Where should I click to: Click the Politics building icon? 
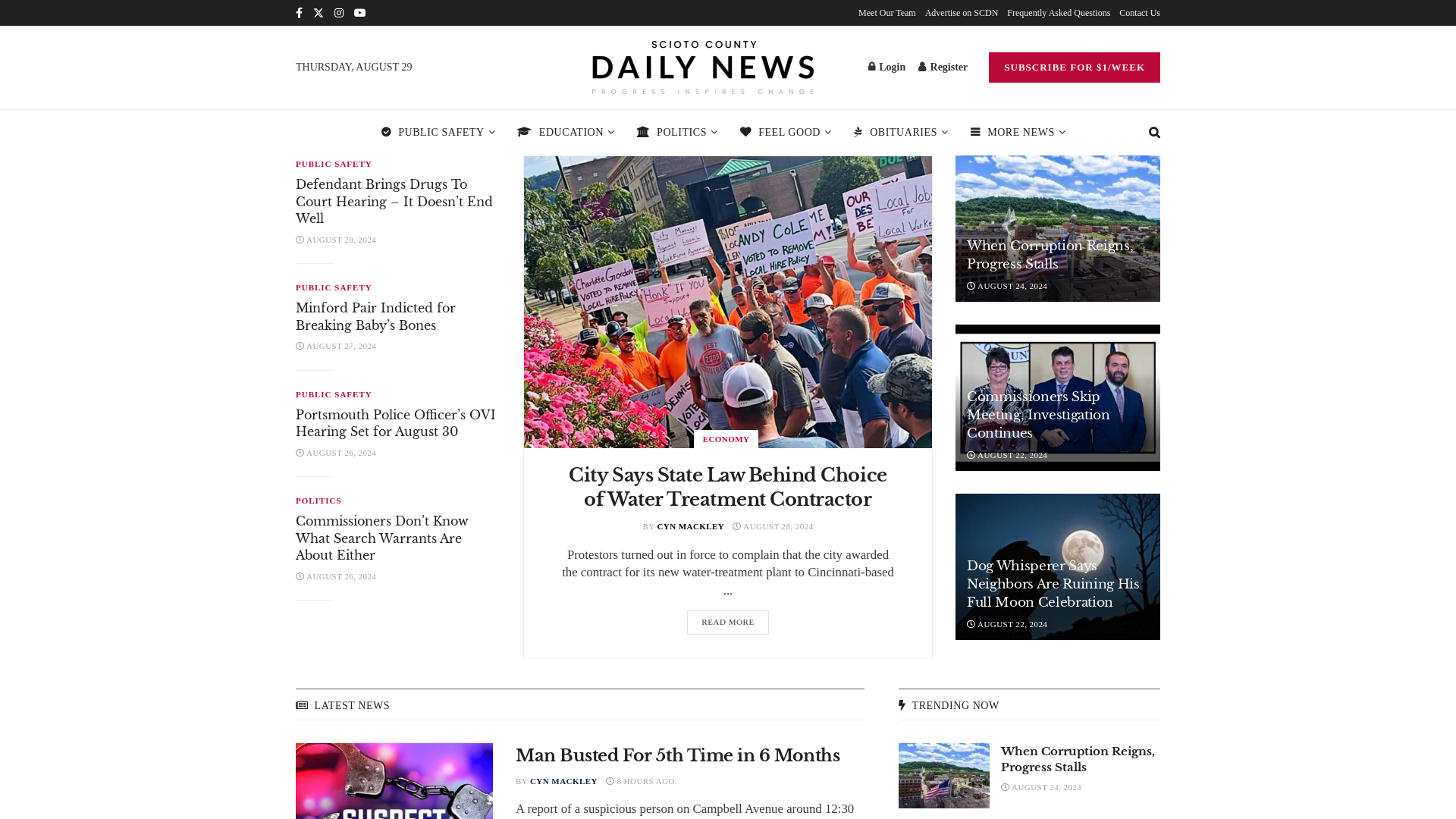click(x=643, y=132)
